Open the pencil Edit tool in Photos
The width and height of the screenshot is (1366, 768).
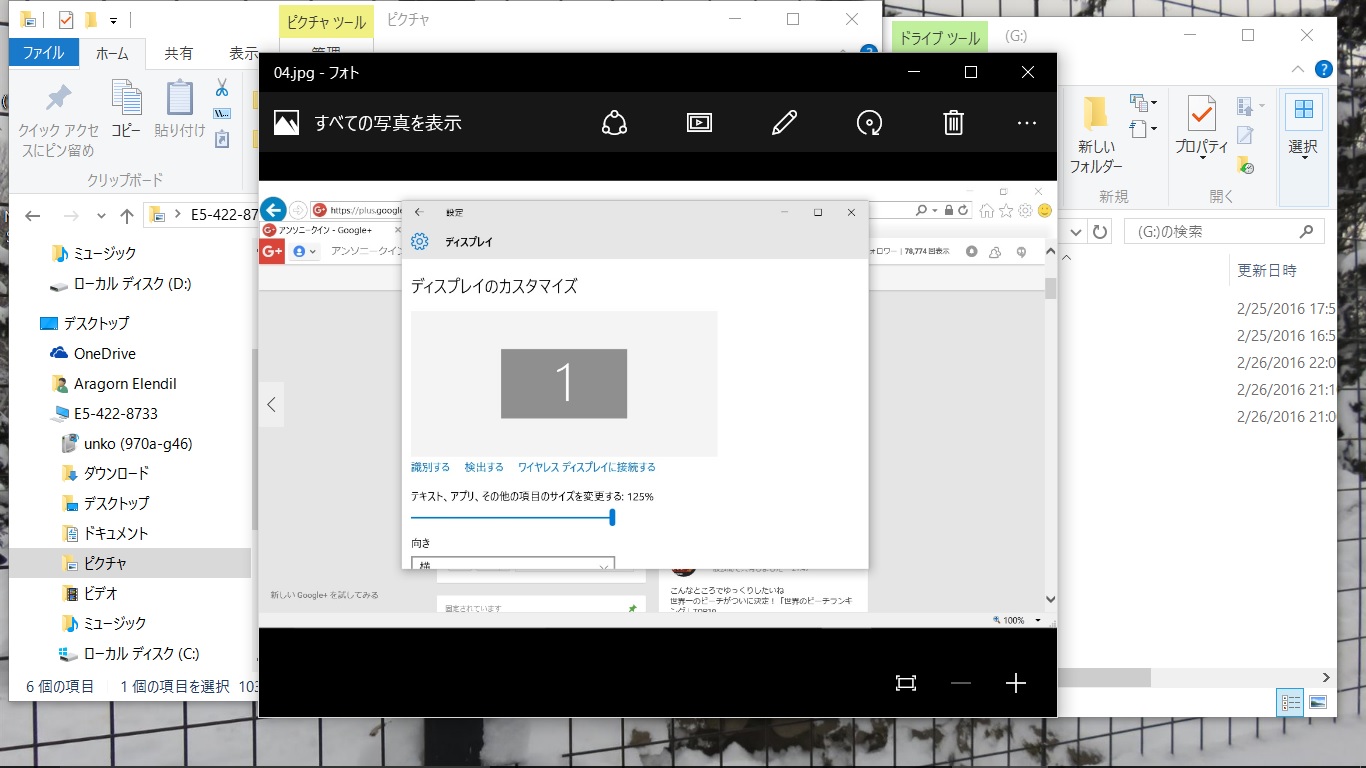tap(785, 123)
